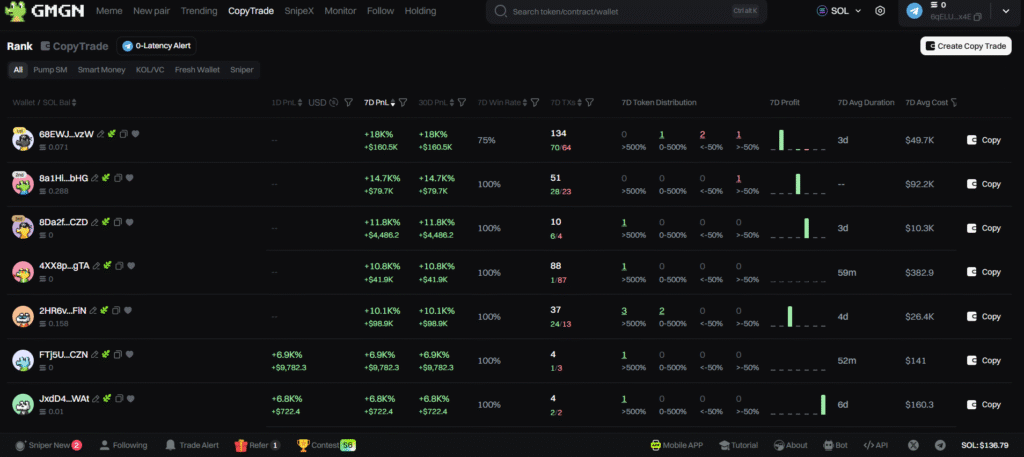Toggle the follow heart for 2HR6v...FiN
This screenshot has width=1024, height=457.
128,310
